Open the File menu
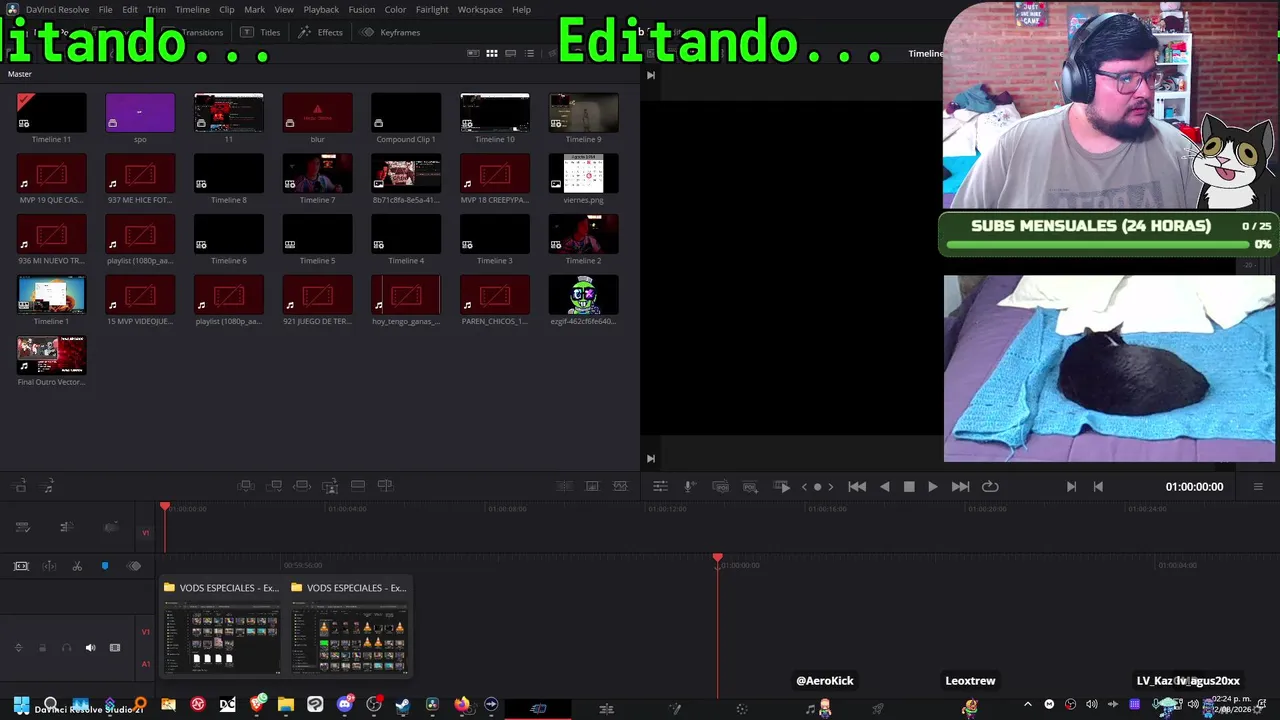The image size is (1280, 720). (x=105, y=10)
